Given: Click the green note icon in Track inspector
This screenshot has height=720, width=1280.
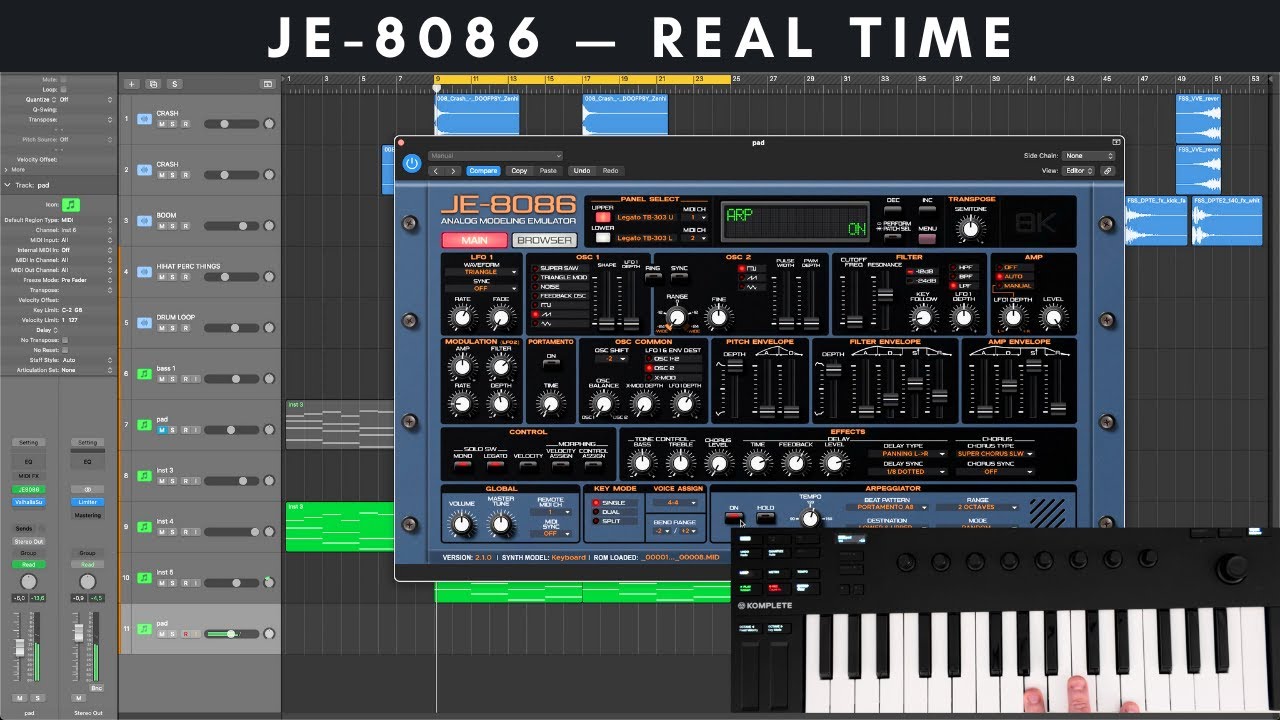Looking at the screenshot, I should (x=70, y=204).
